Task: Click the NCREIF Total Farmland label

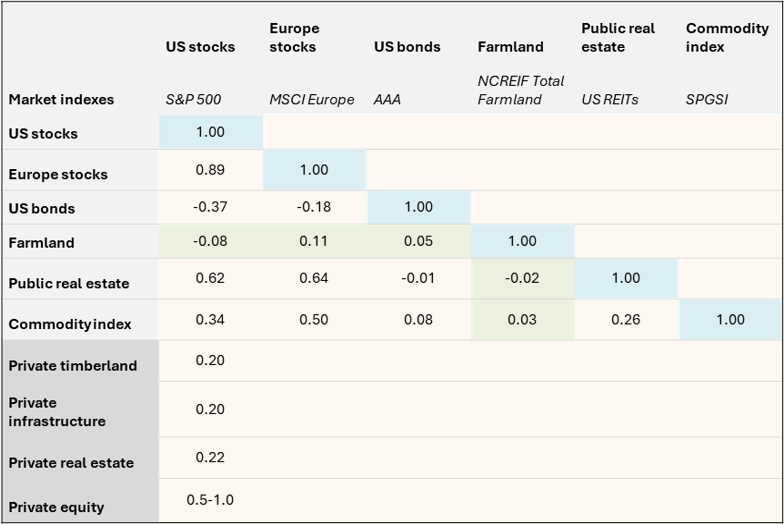Action: [x=520, y=89]
